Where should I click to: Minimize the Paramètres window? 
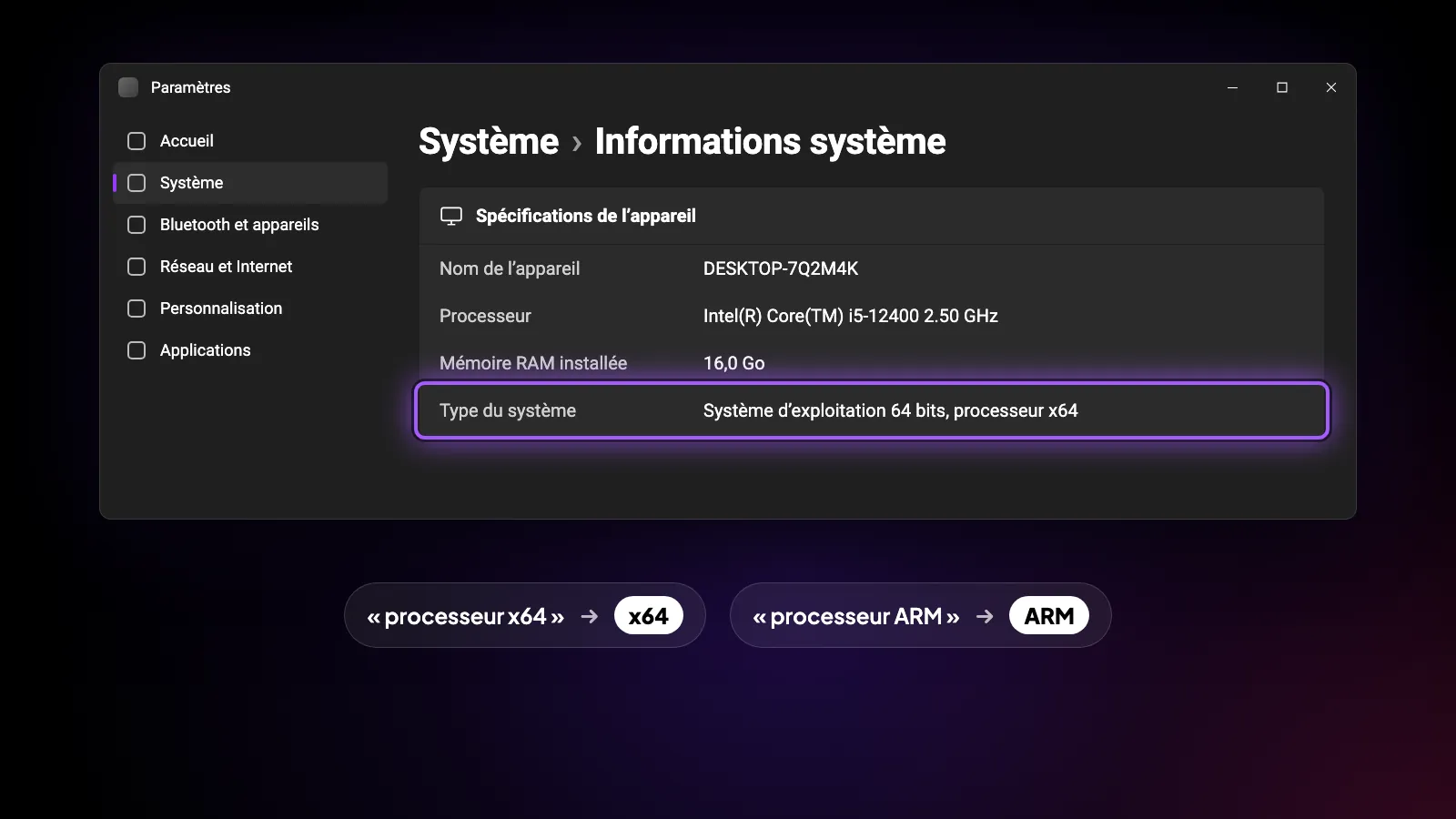1233,87
